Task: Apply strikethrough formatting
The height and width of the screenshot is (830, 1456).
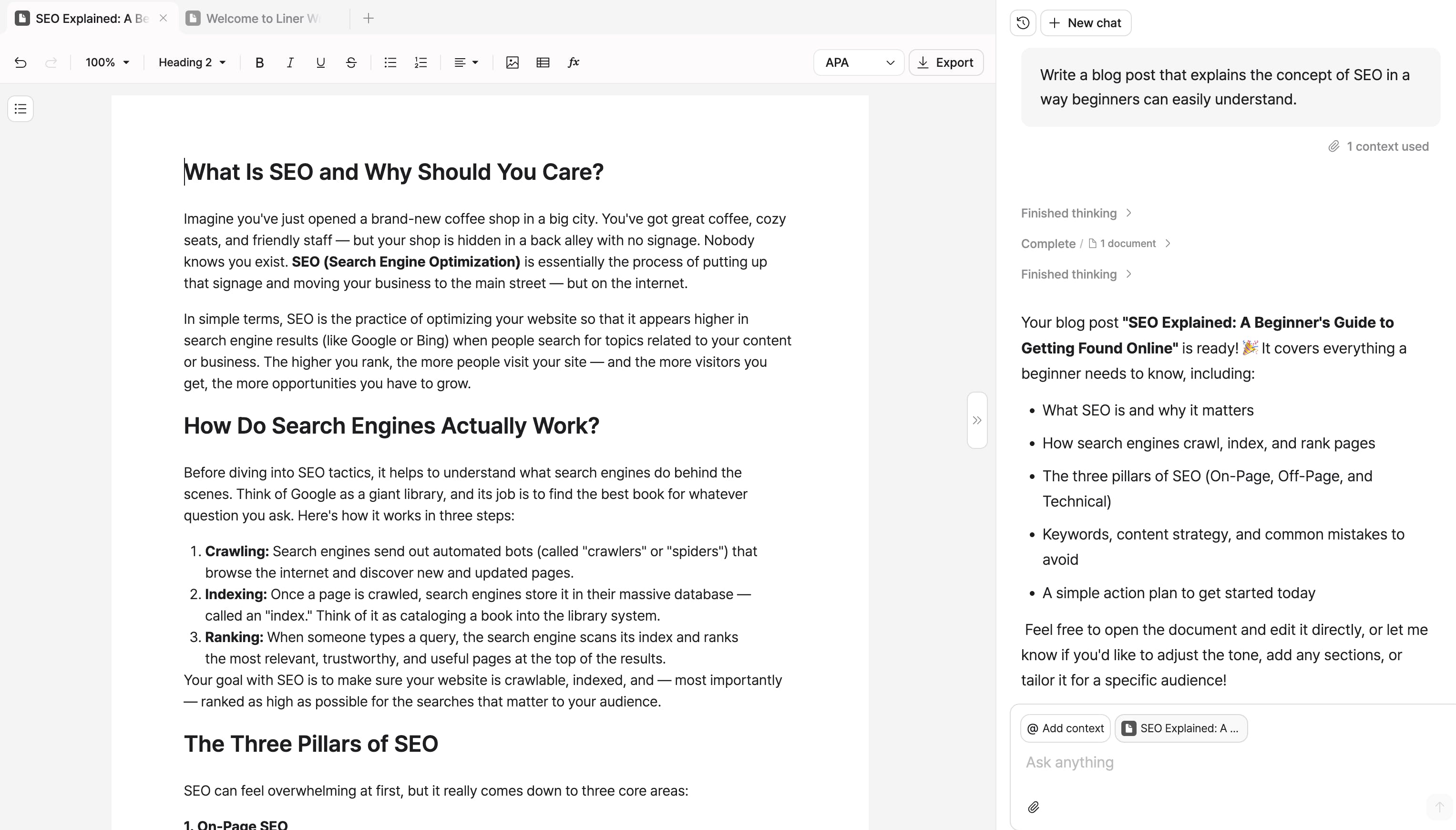Action: pyautogui.click(x=351, y=62)
